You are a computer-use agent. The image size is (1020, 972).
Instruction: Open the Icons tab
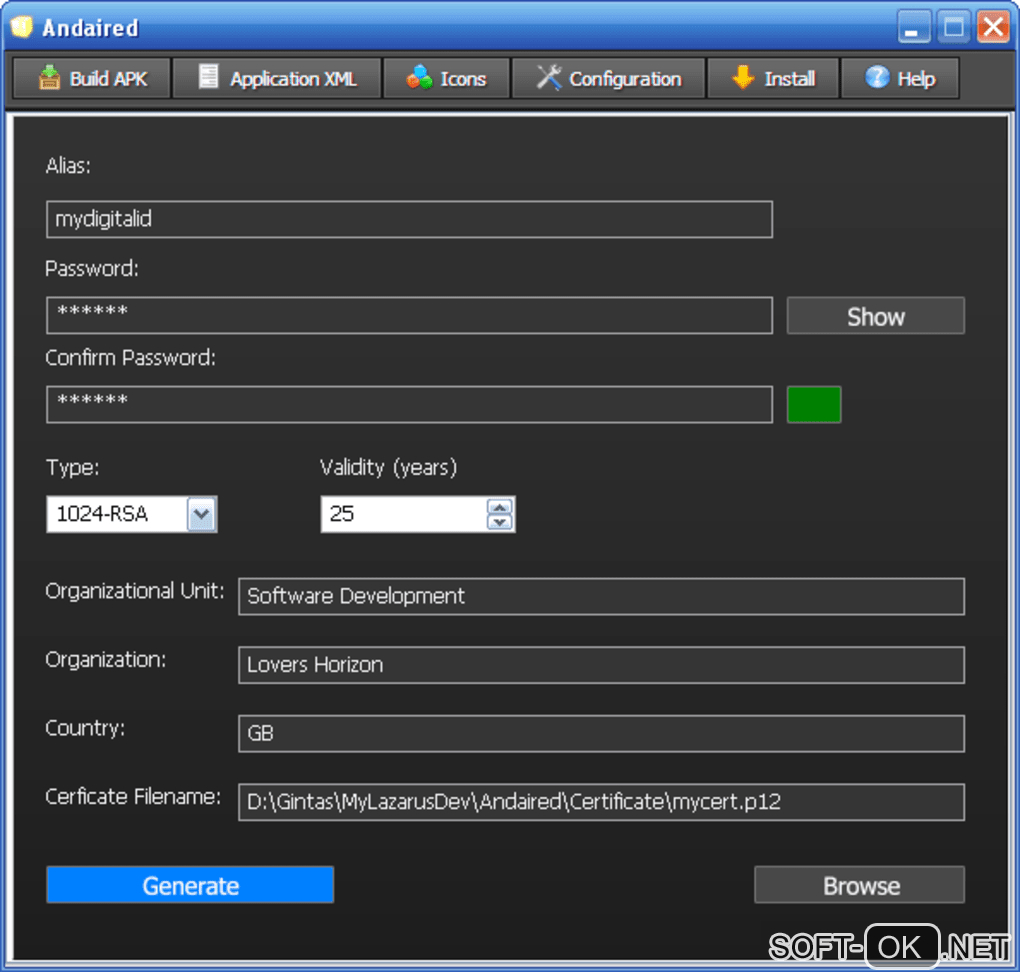point(446,79)
